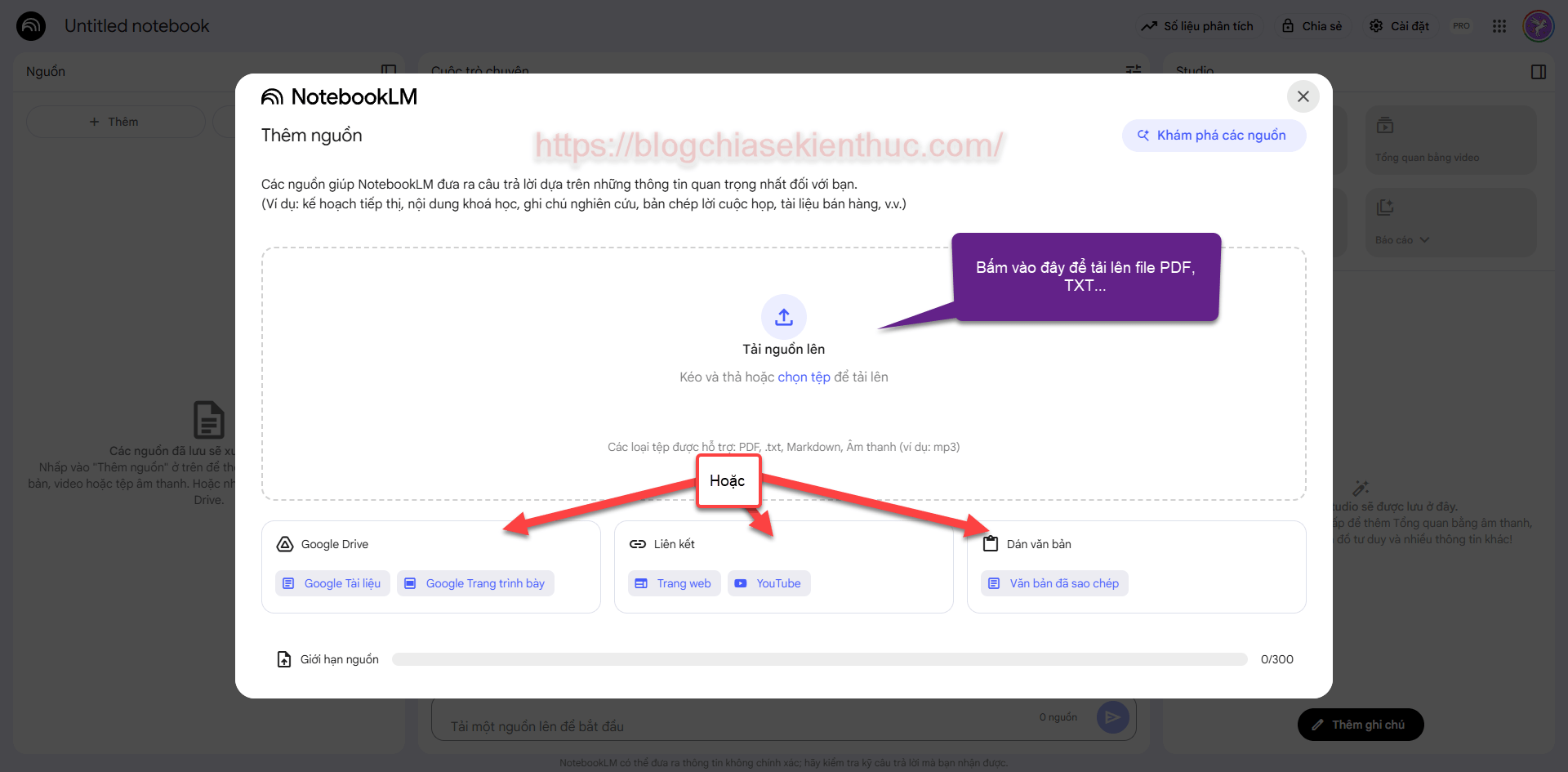Click Thêm ghi chú button
Screen dimensions: 1568x772
1361,725
